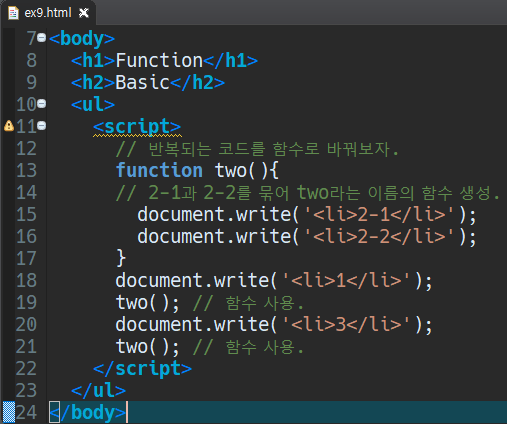This screenshot has width=507, height=424.
Task: Click the two(); call on line 19
Action: (x=148, y=303)
